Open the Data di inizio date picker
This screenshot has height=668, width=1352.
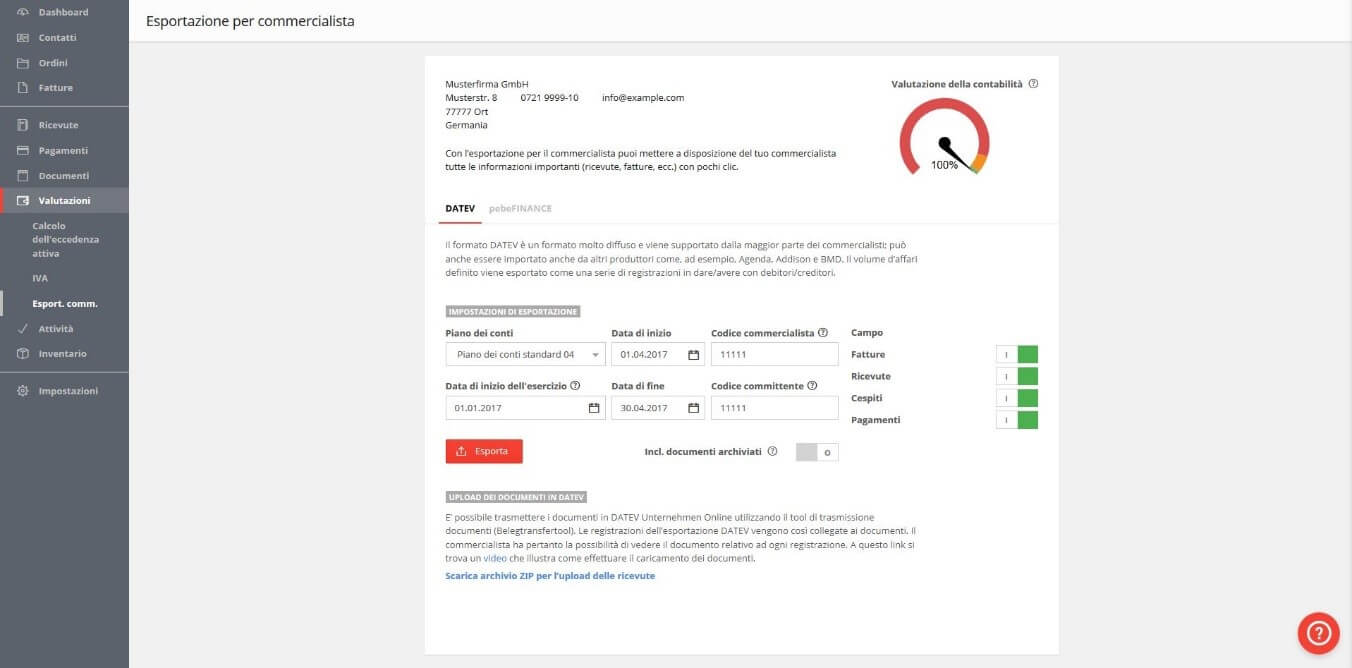click(694, 355)
